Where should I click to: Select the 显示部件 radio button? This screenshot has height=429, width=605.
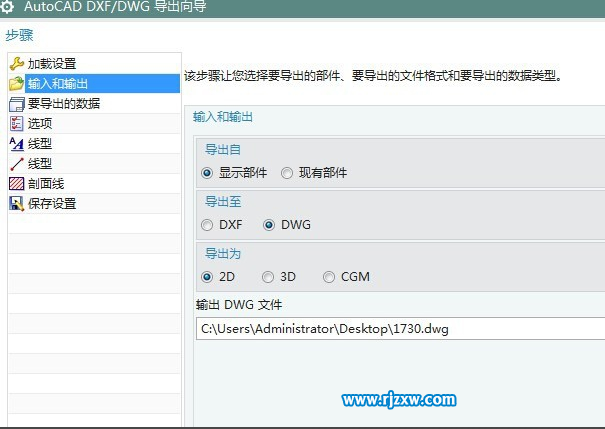click(208, 173)
